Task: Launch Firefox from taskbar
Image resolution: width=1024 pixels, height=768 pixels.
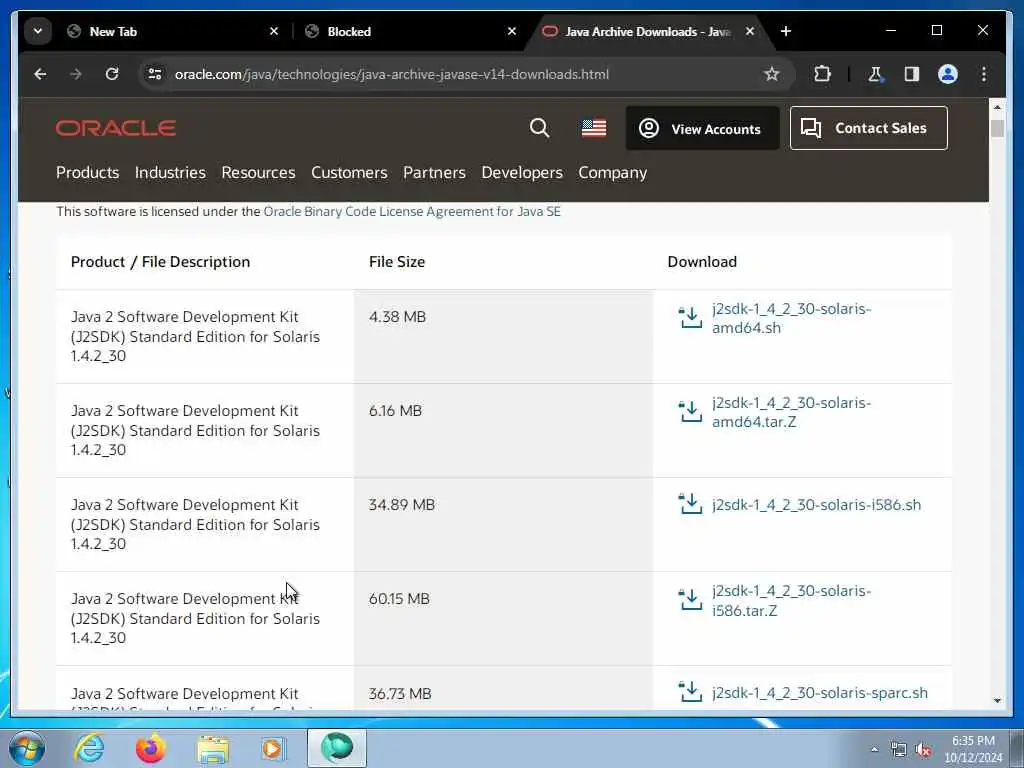Action: pyautogui.click(x=150, y=748)
